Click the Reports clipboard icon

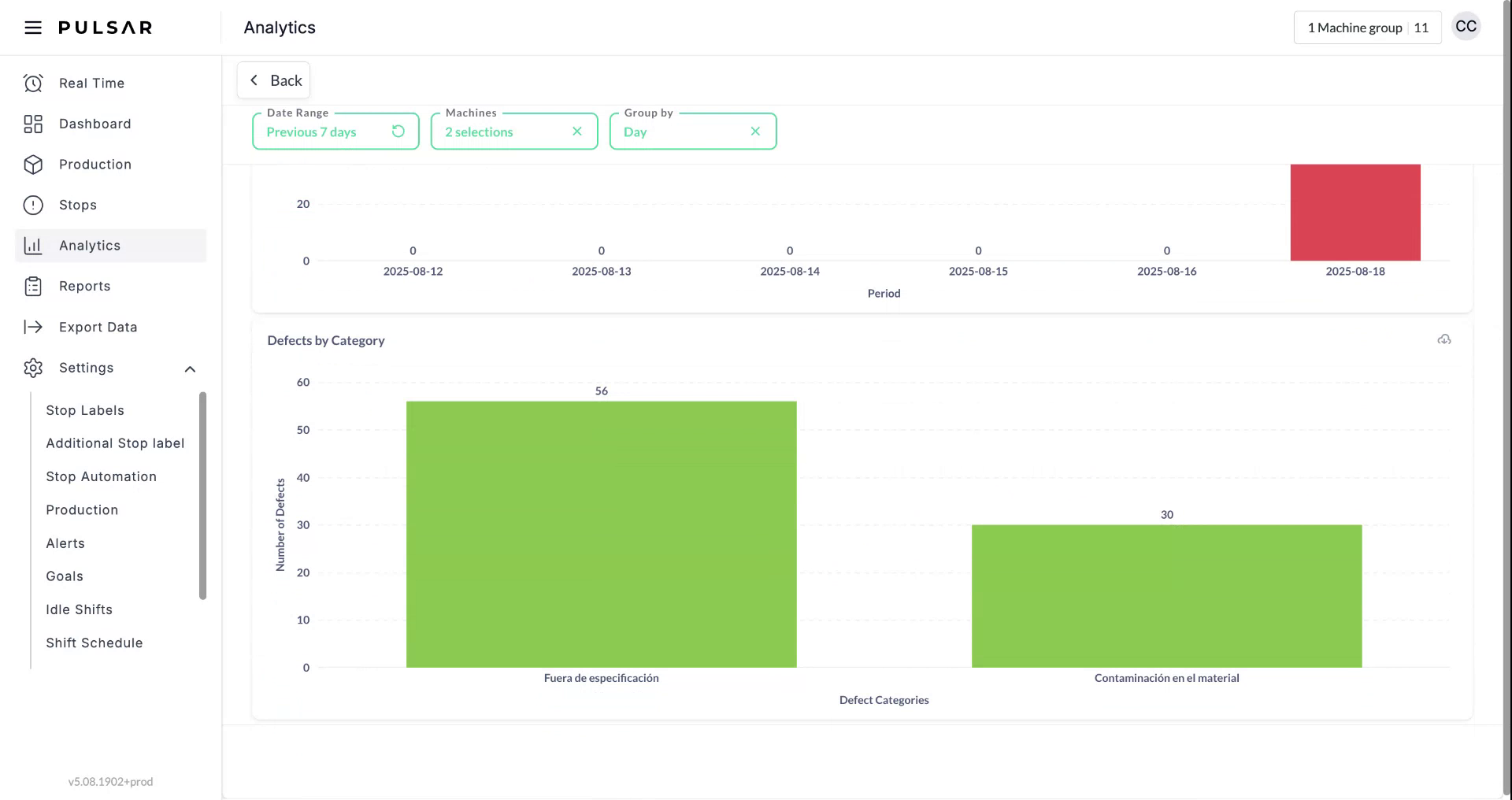coord(33,287)
